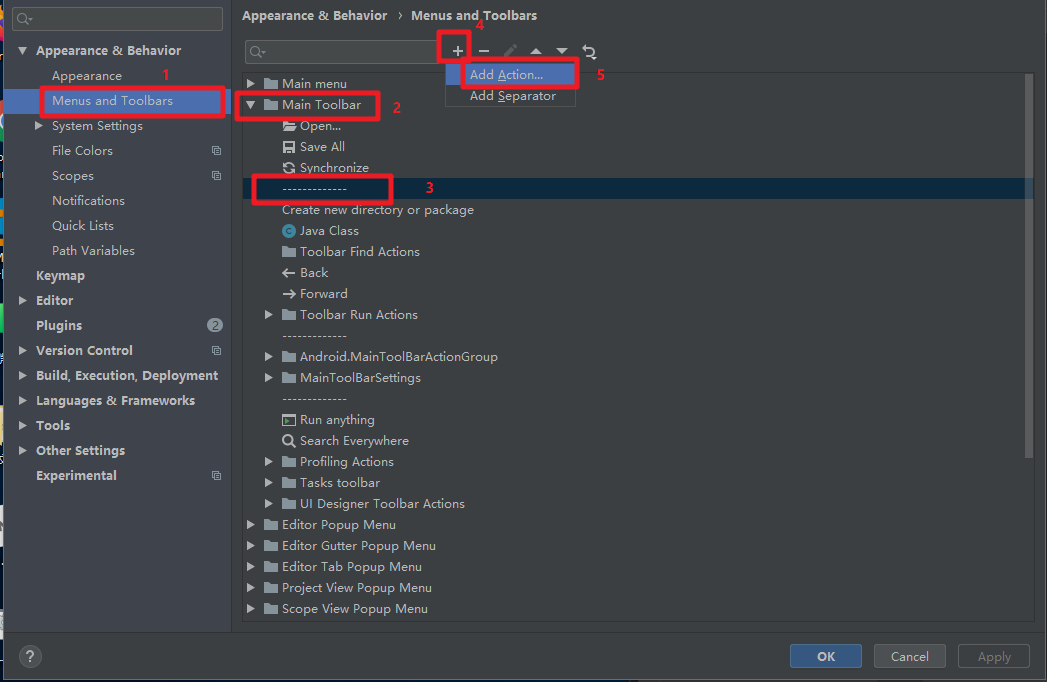
Task: Open the Notifications settings page
Action: pyautogui.click(x=88, y=201)
